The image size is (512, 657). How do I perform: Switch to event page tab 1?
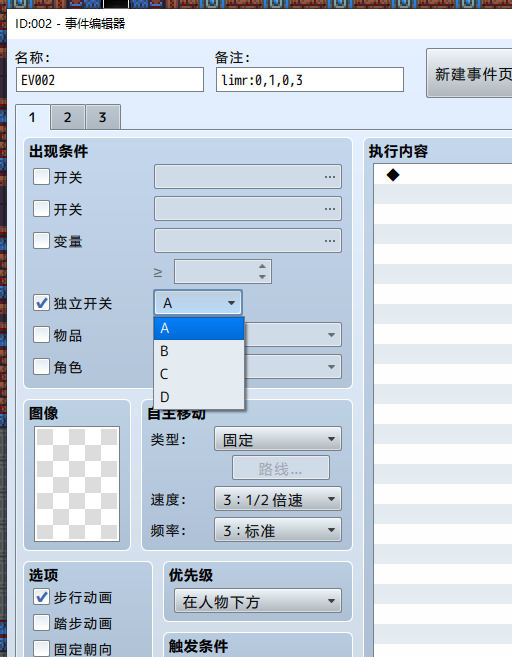[x=33, y=117]
